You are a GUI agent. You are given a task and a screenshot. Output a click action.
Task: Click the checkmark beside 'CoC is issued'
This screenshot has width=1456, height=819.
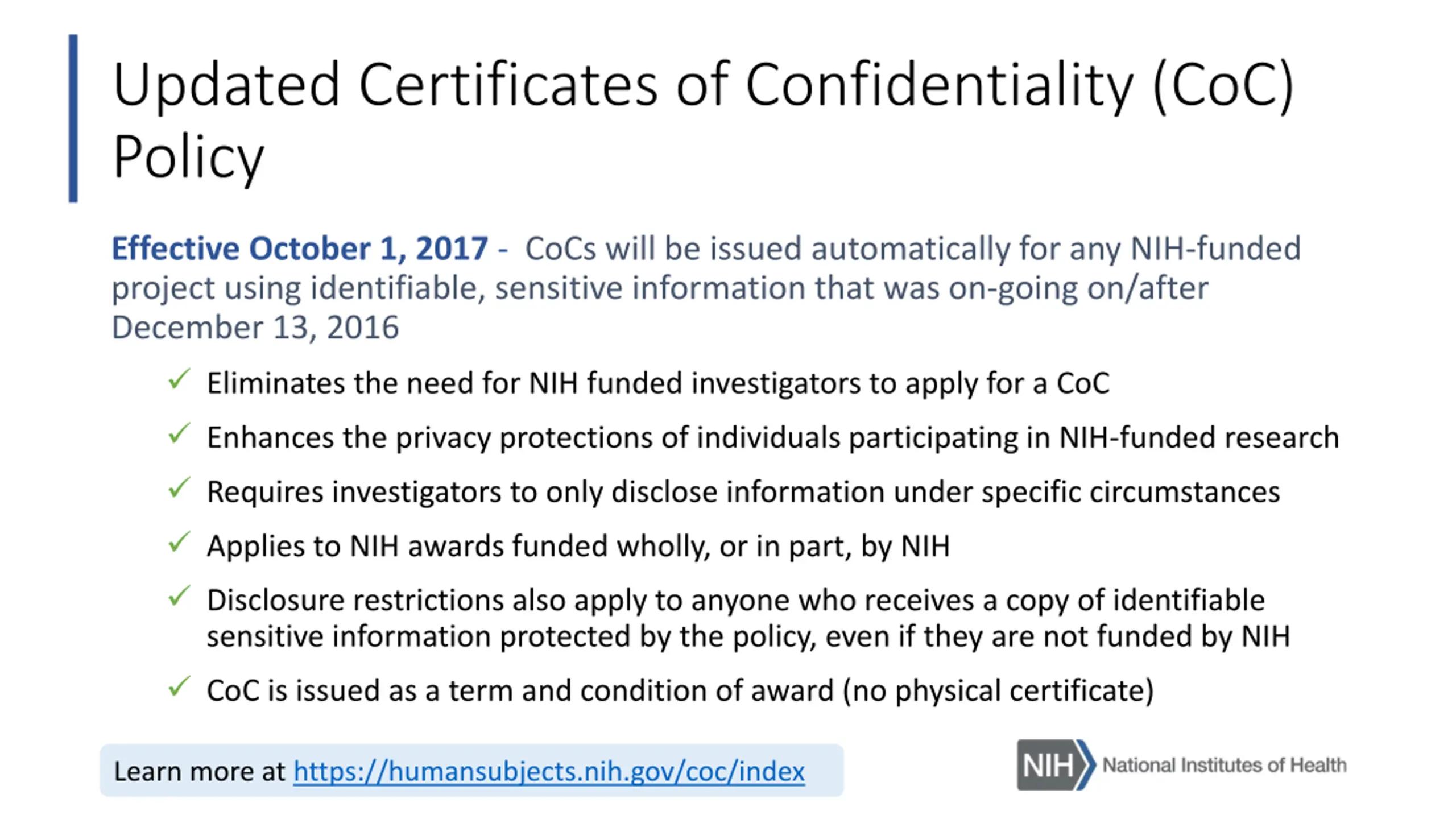pos(179,687)
